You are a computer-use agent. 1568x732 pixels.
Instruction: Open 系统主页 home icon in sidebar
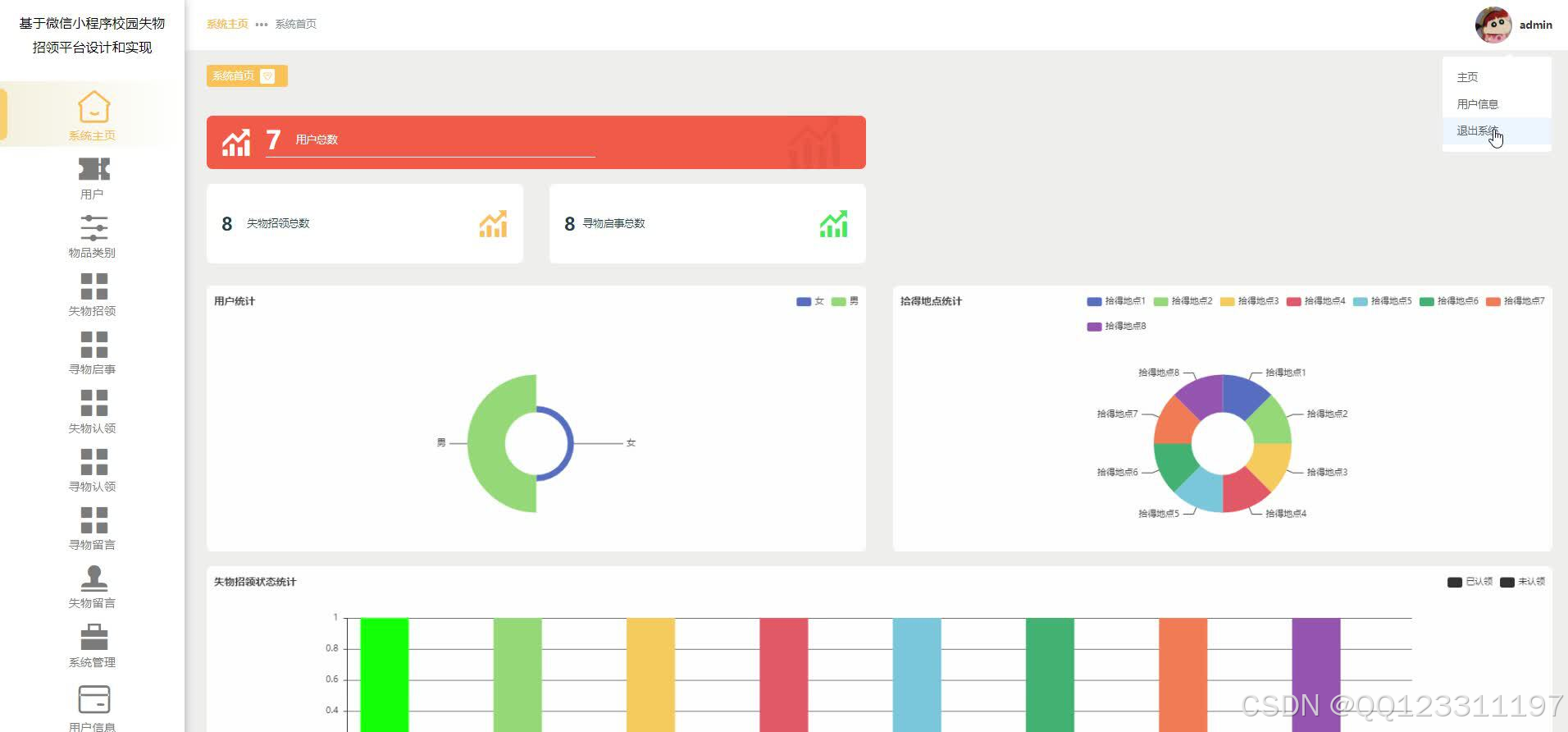[x=93, y=107]
